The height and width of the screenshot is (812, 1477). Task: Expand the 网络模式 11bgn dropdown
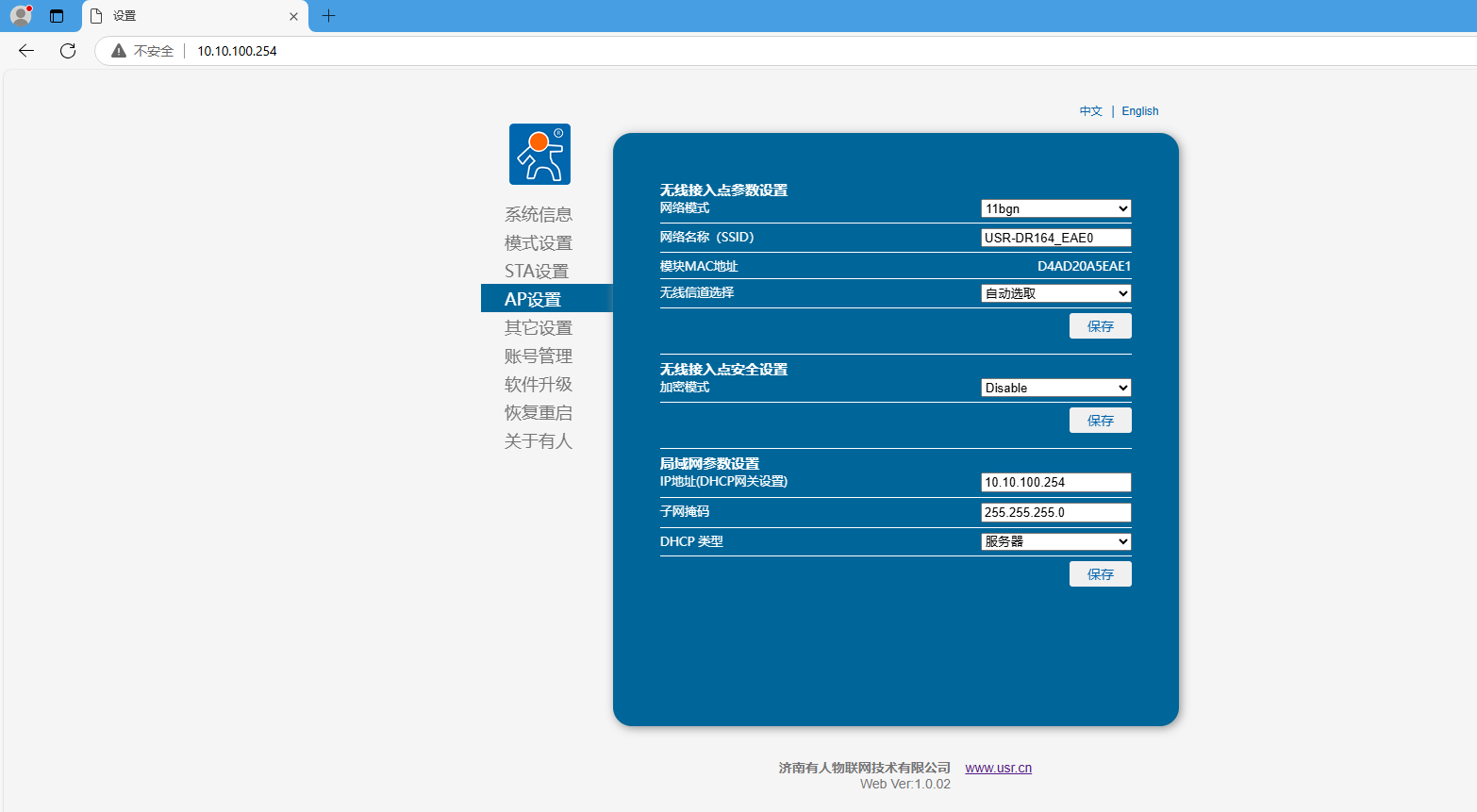click(1055, 208)
